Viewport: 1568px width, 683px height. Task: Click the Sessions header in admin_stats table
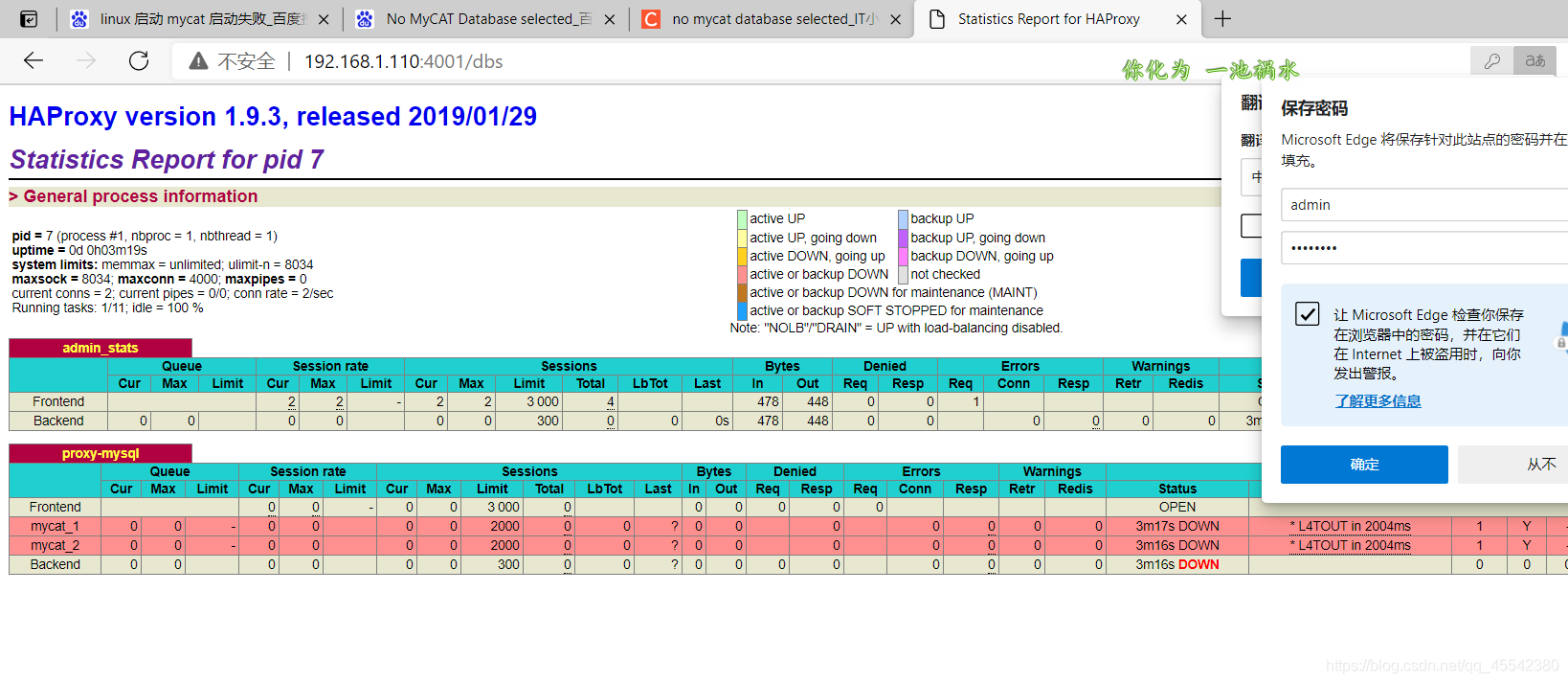coord(569,366)
